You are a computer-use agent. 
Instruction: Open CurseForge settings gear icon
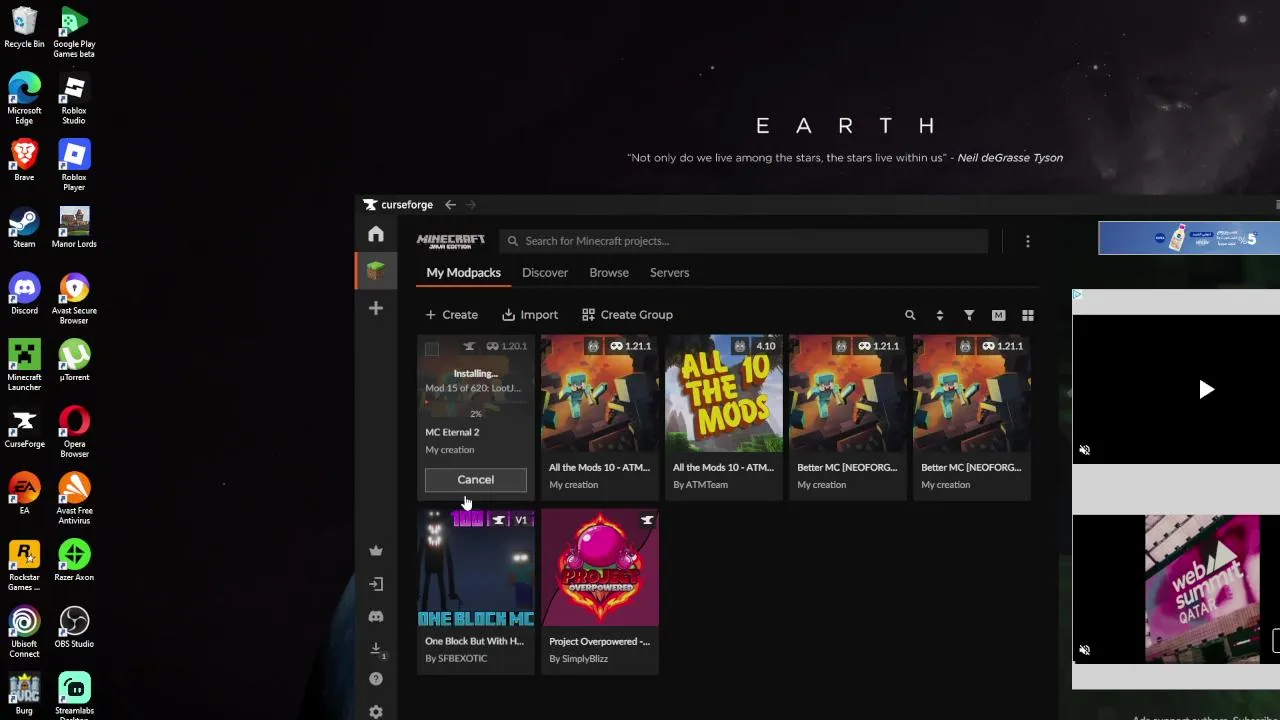click(x=376, y=712)
